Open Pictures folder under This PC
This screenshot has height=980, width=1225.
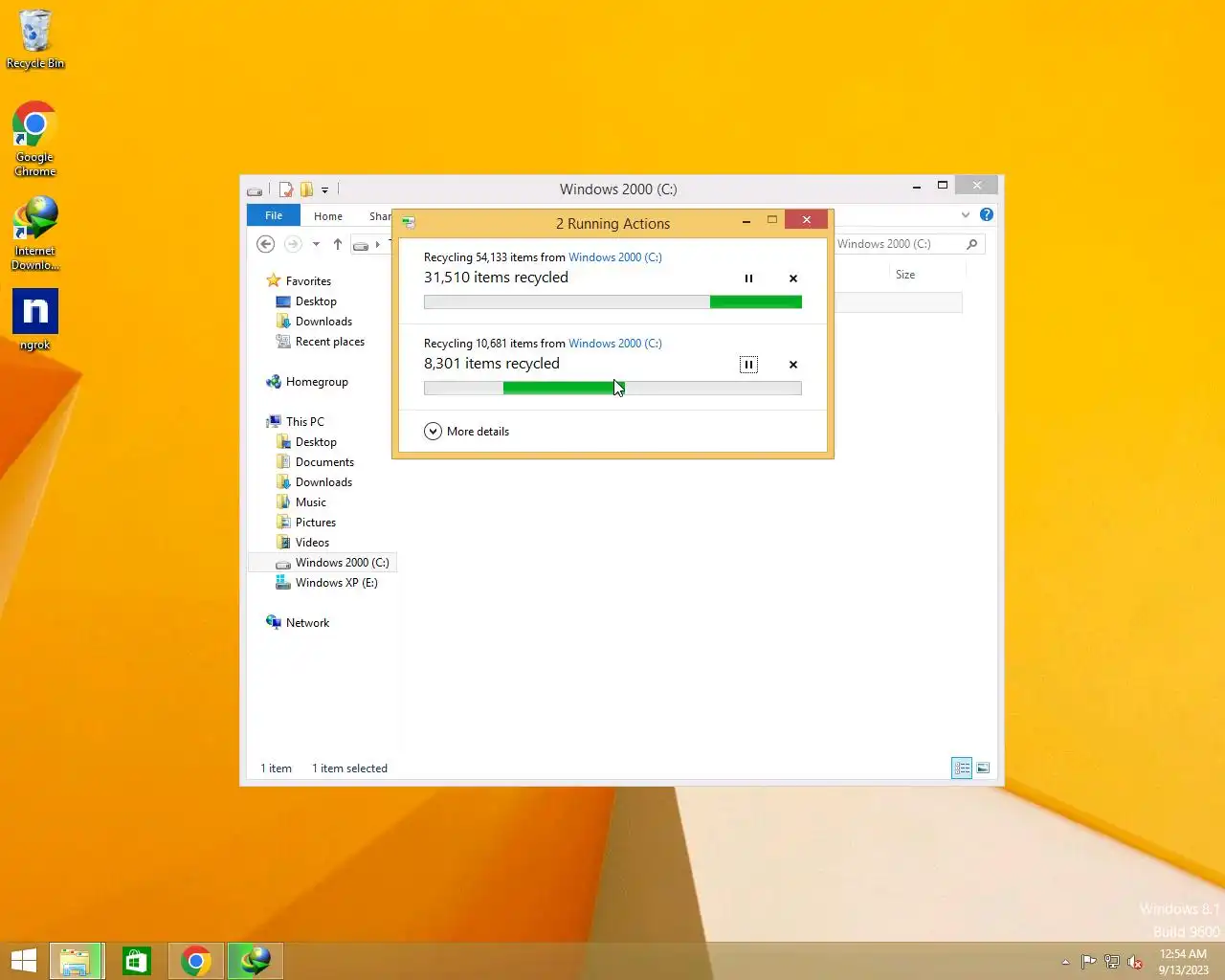[x=316, y=523]
